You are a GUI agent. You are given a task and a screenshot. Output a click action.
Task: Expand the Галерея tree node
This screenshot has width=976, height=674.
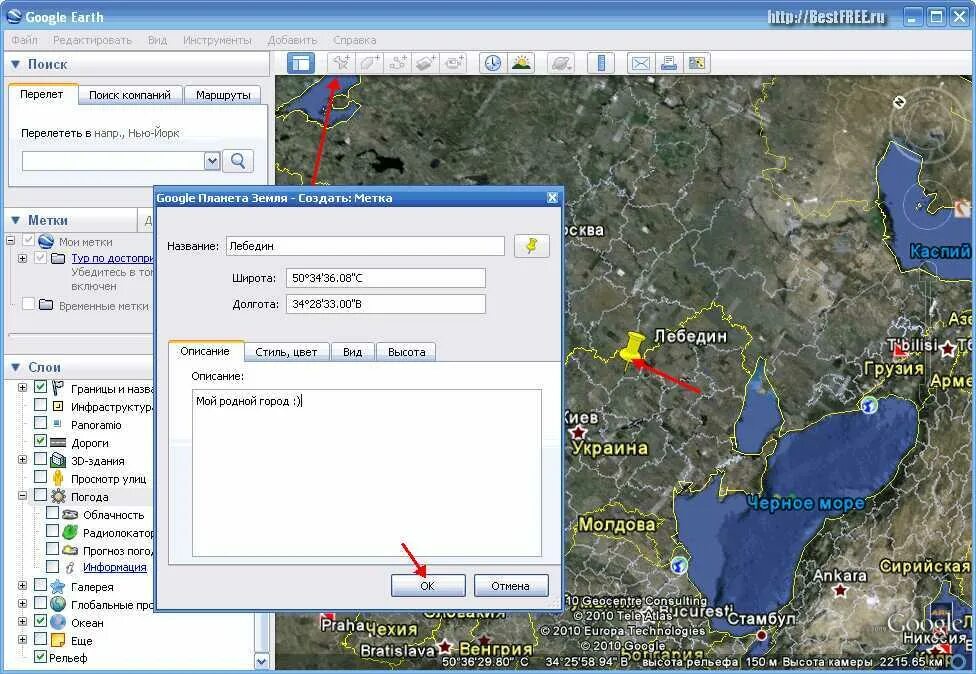point(22,586)
